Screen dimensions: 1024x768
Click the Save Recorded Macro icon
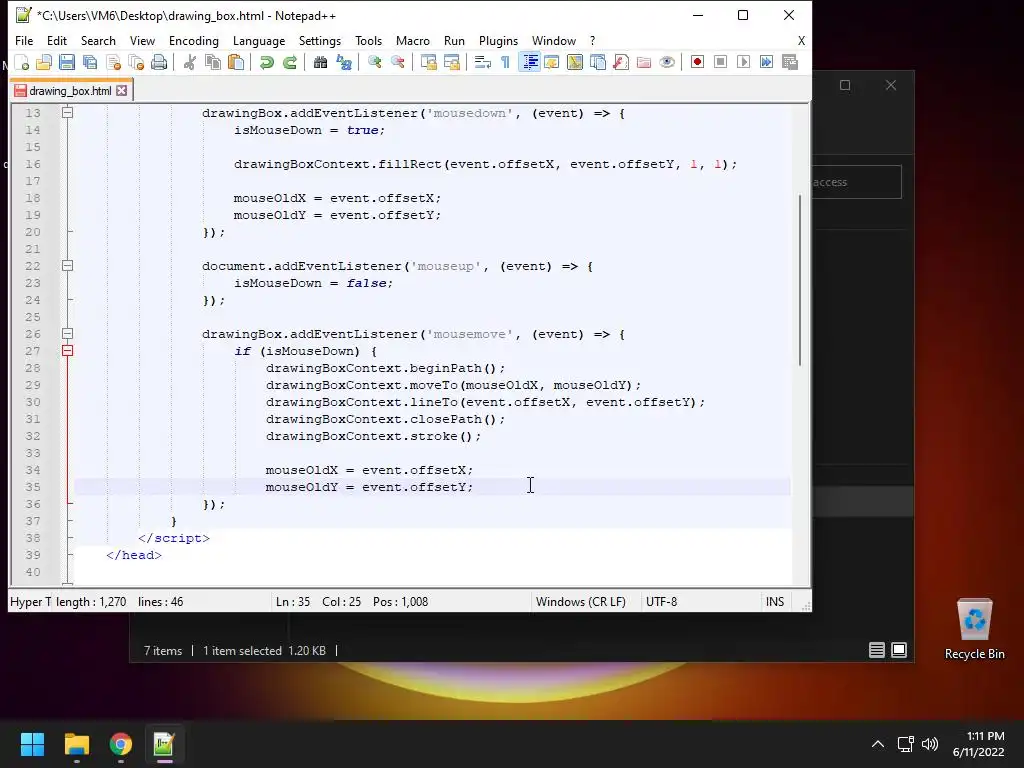point(790,62)
